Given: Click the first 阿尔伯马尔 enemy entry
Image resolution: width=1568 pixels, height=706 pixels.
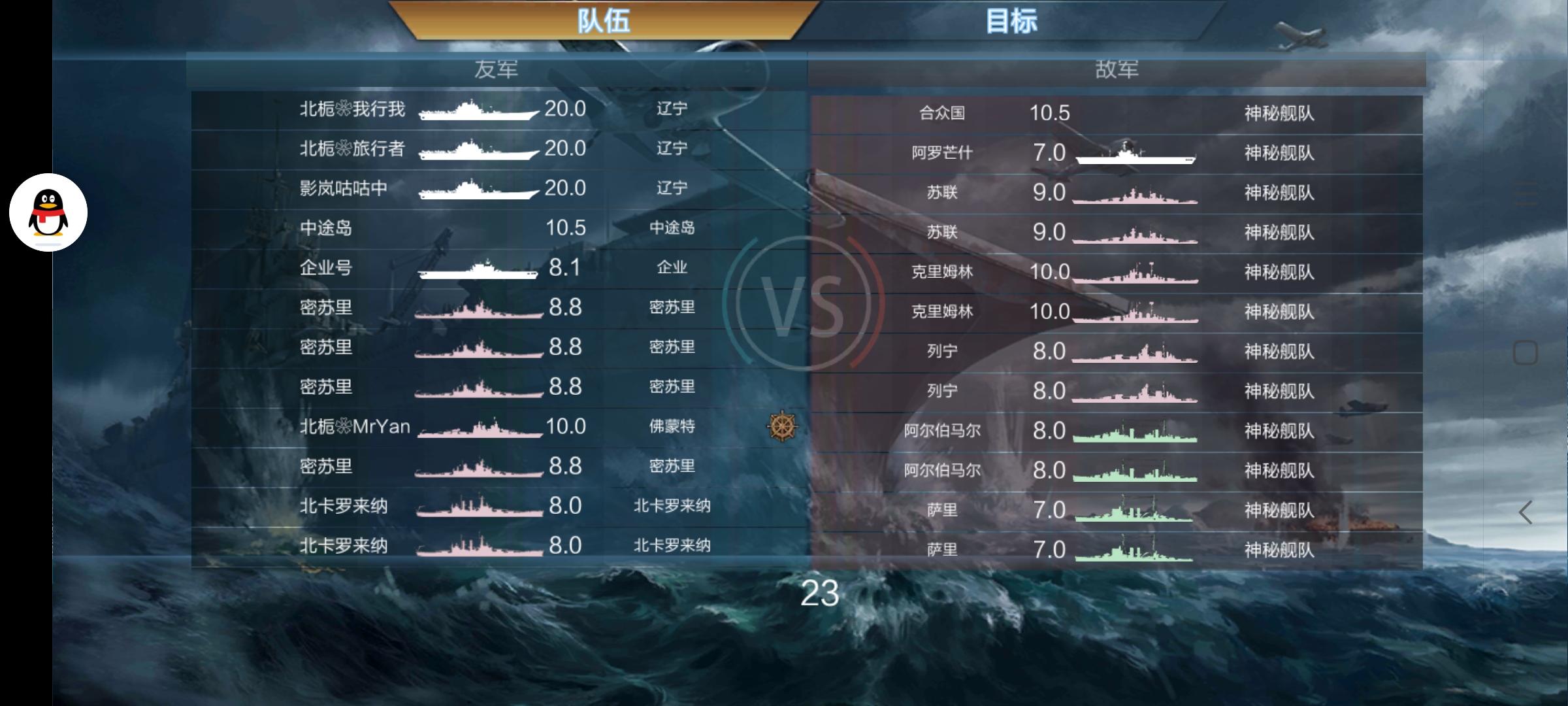Looking at the screenshot, I should (1117, 431).
